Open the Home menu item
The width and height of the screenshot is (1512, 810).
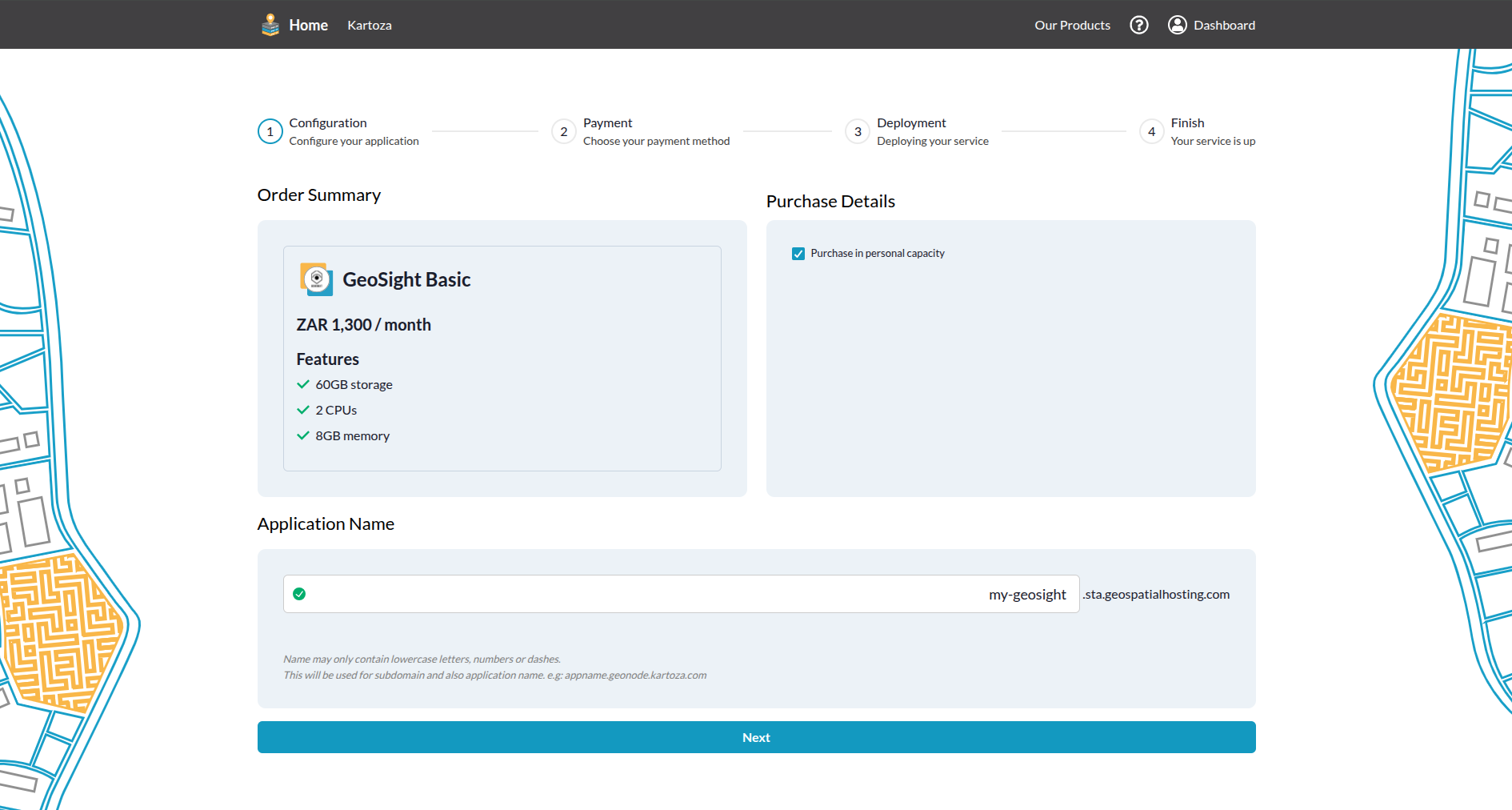point(308,25)
